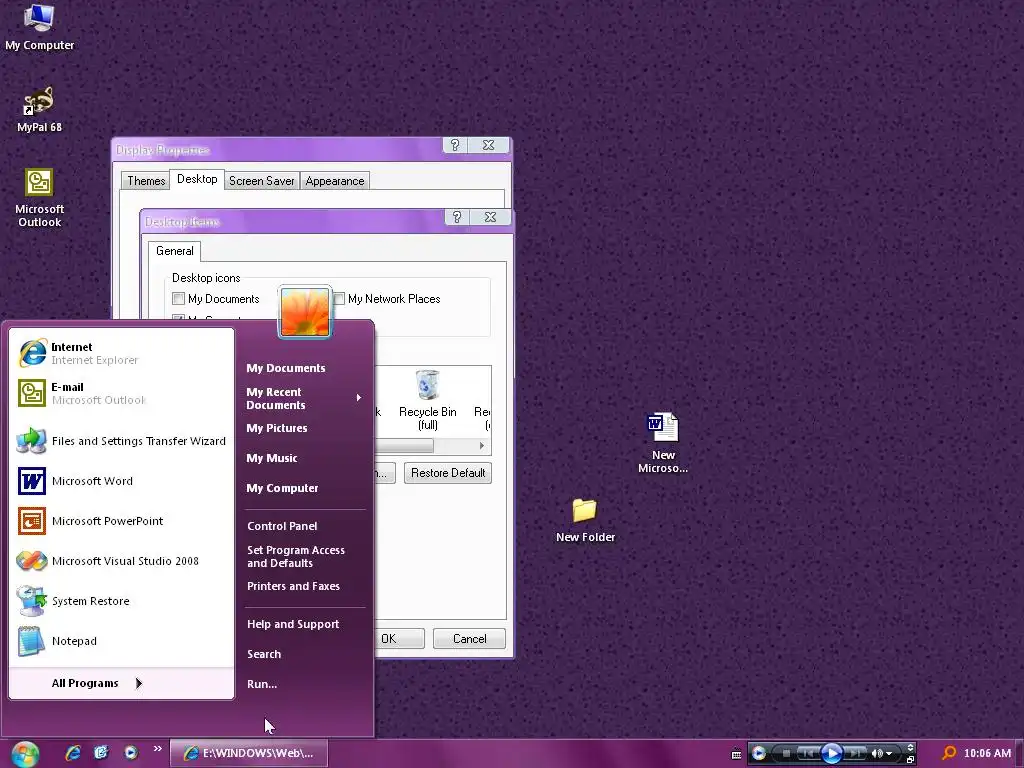This screenshot has width=1024, height=768.
Task: Expand My Recent Documents submenu arrow
Action: [x=359, y=398]
